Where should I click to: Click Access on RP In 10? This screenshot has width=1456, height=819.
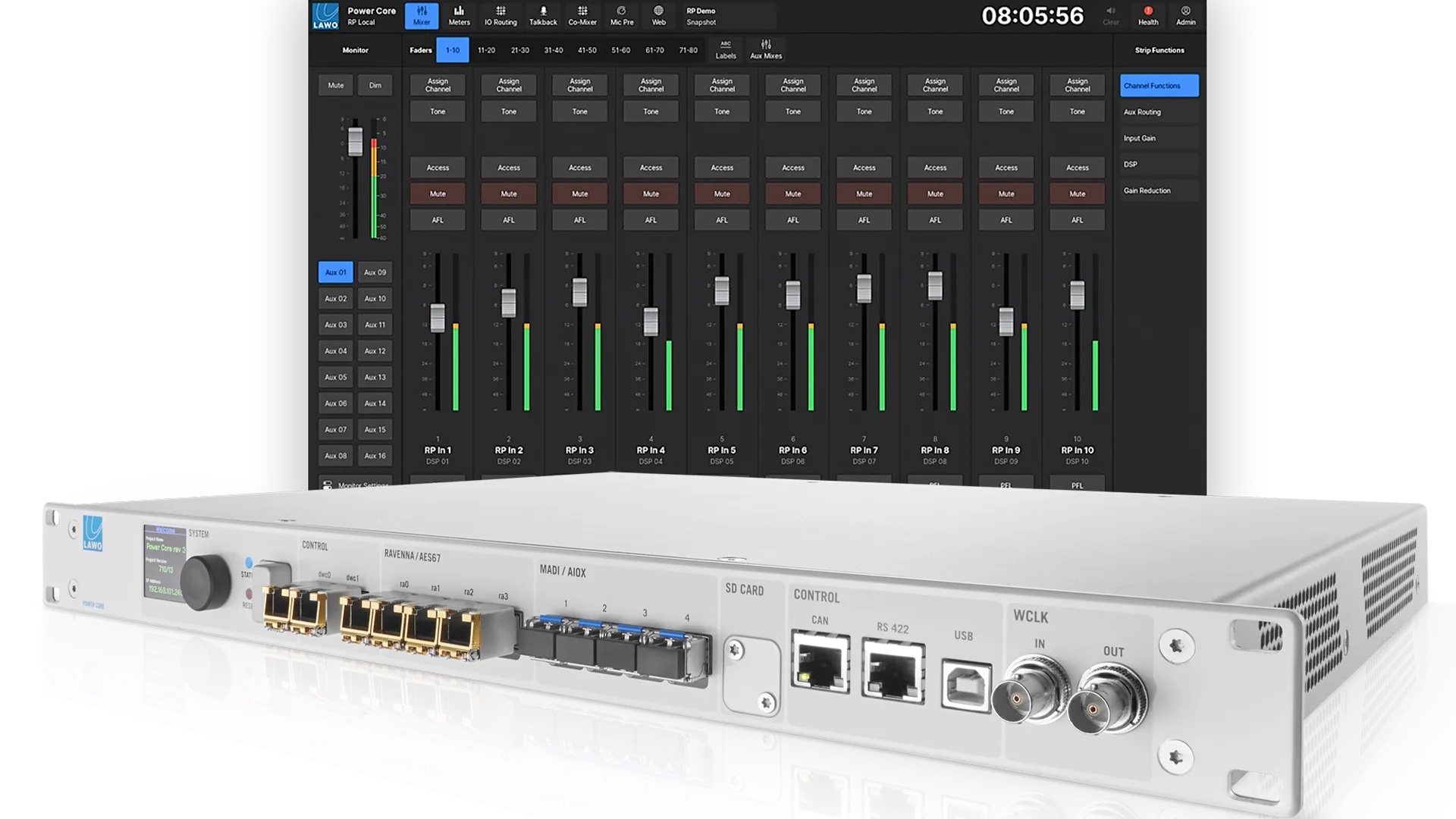[1078, 168]
